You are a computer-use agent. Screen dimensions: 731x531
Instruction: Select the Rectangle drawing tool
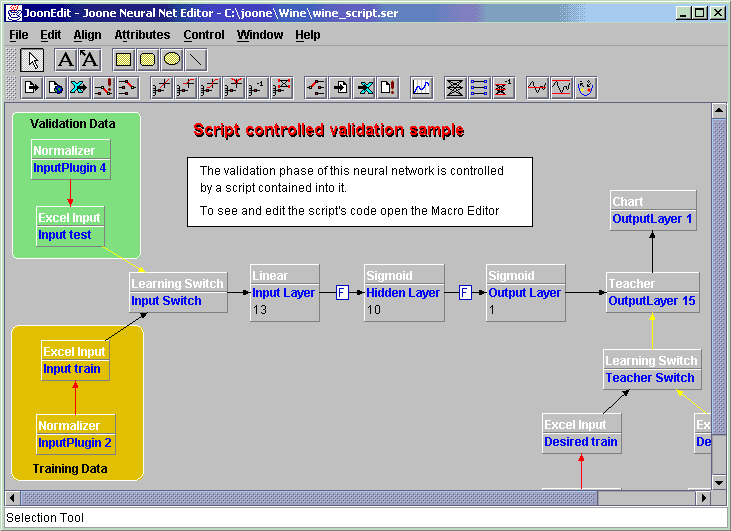pos(124,60)
